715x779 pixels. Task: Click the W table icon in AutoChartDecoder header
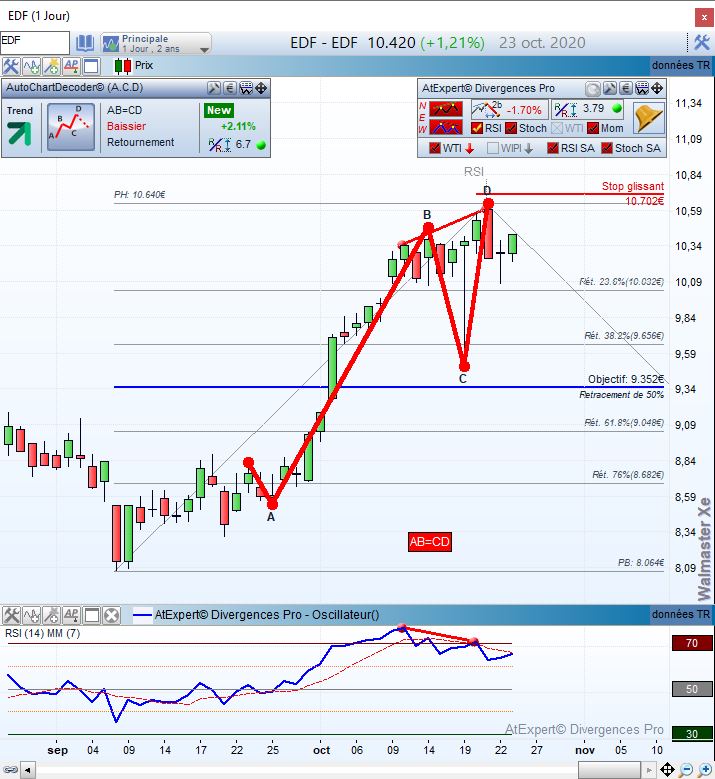coord(246,88)
